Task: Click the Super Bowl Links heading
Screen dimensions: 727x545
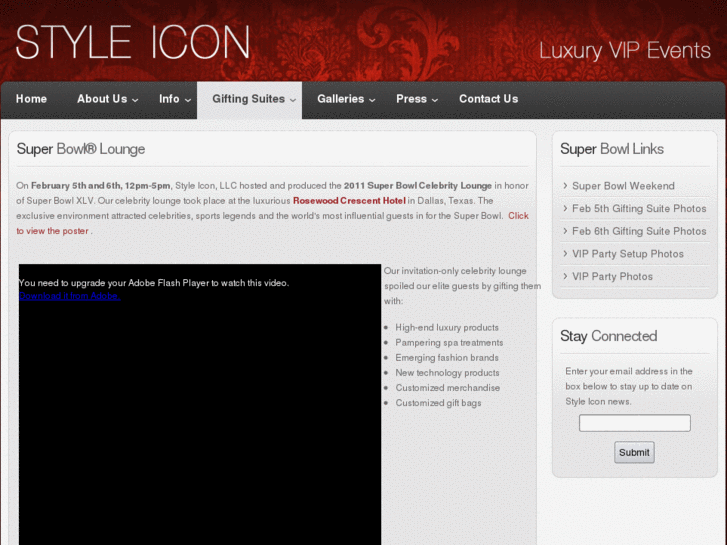Action: pos(612,149)
